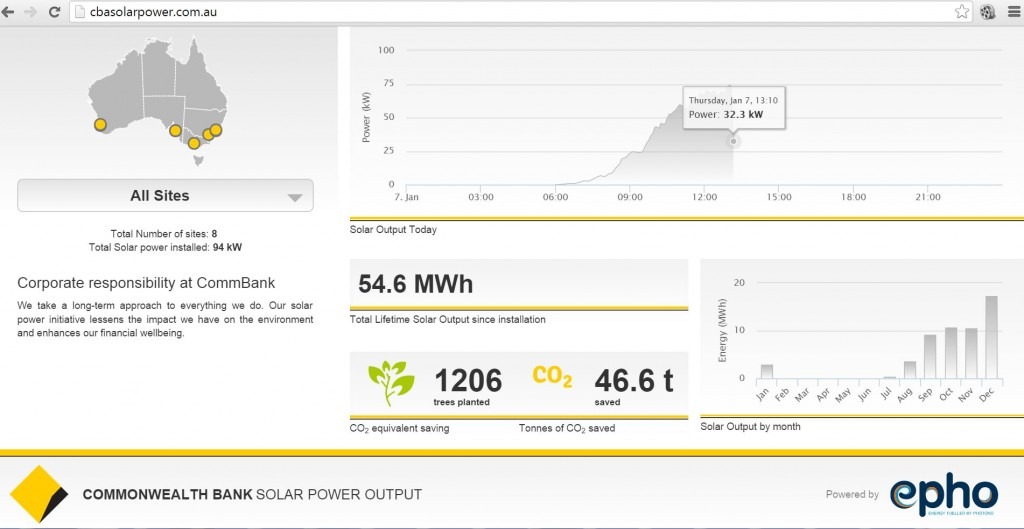Open the film reel extension icon
The height and width of the screenshot is (529, 1024).
pyautogui.click(x=987, y=11)
